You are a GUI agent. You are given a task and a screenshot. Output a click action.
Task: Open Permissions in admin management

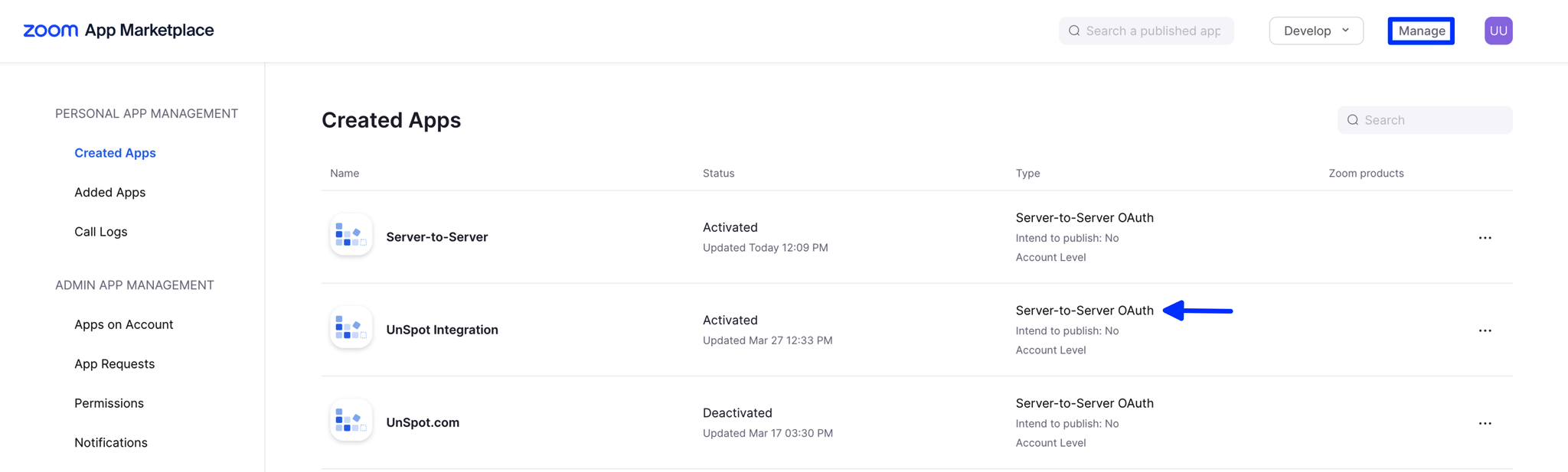(109, 403)
